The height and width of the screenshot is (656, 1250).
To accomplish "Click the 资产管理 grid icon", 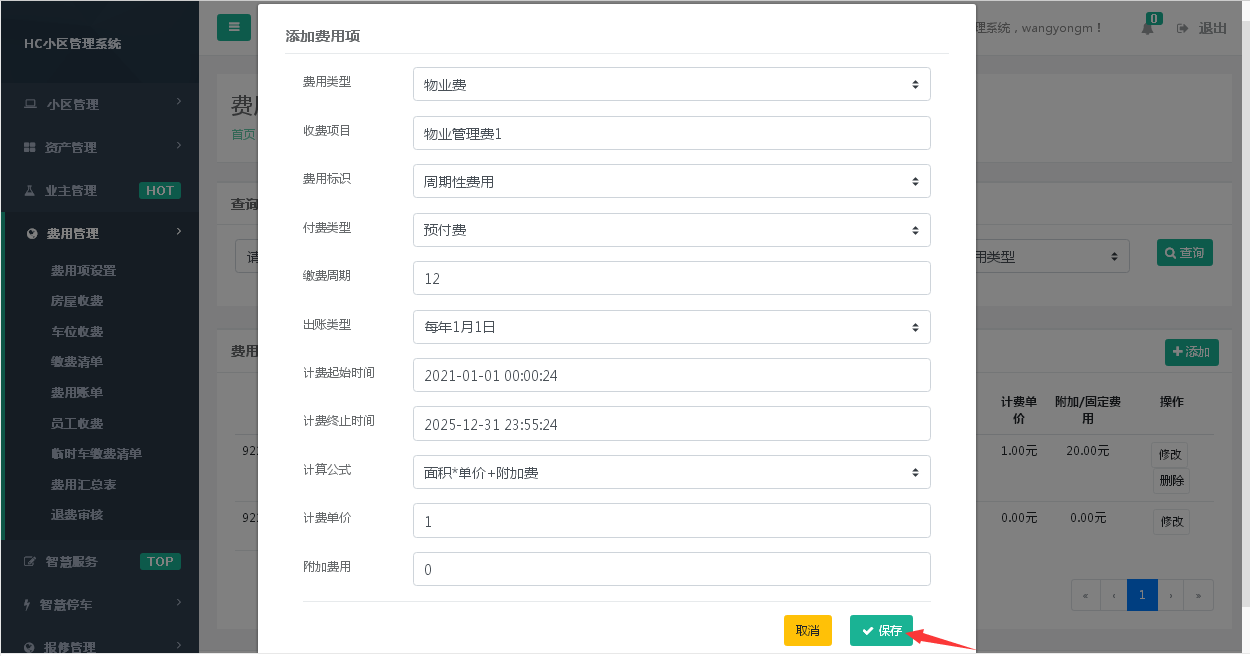I will coord(30,147).
